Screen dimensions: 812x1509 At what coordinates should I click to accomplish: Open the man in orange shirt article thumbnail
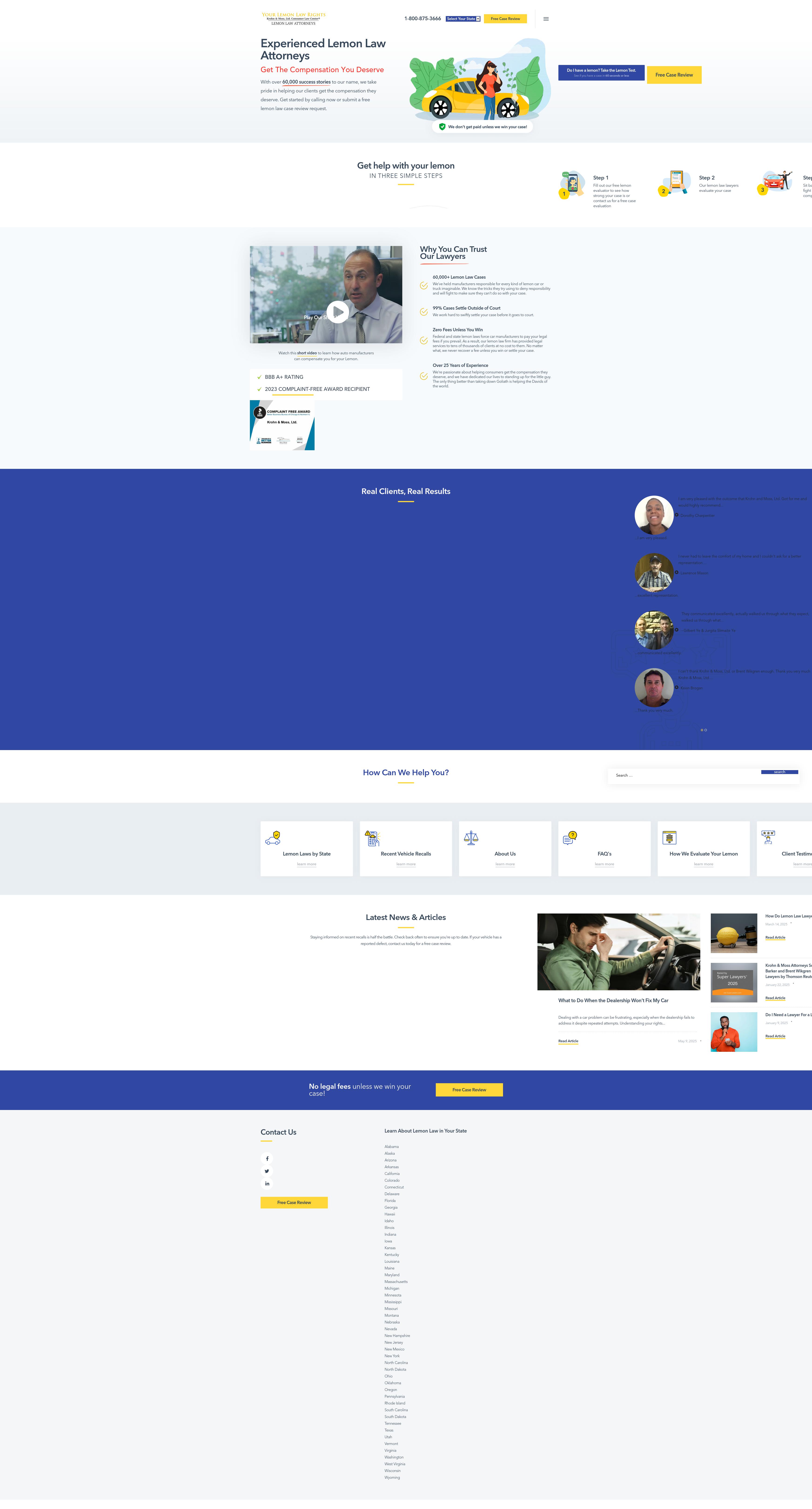coord(734,1032)
